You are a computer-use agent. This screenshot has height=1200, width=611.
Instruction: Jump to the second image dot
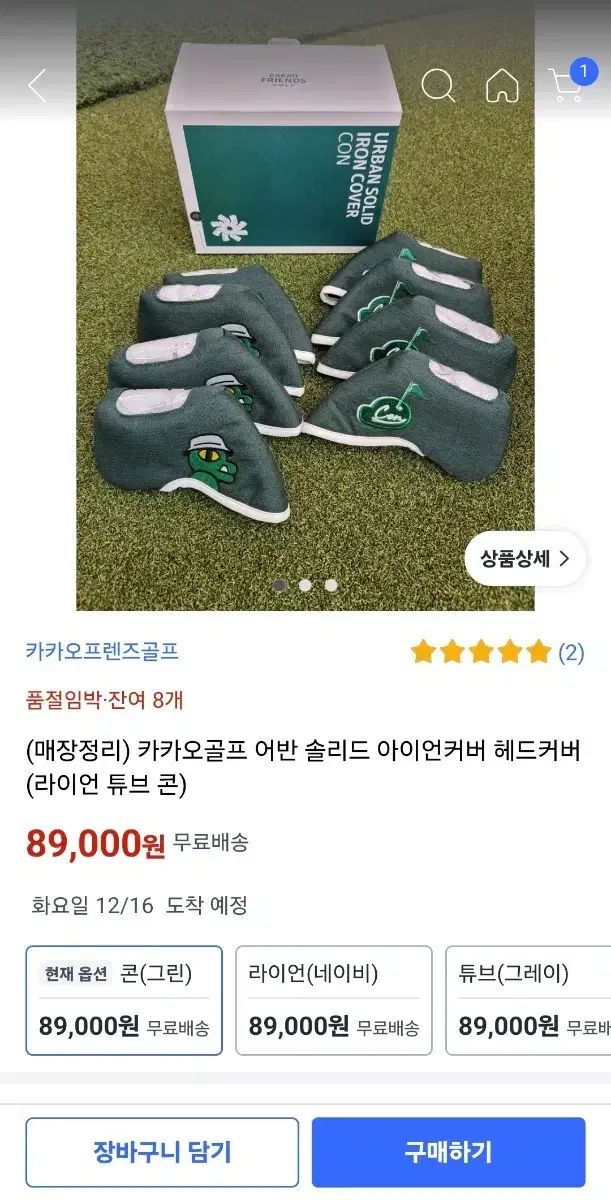(305, 585)
